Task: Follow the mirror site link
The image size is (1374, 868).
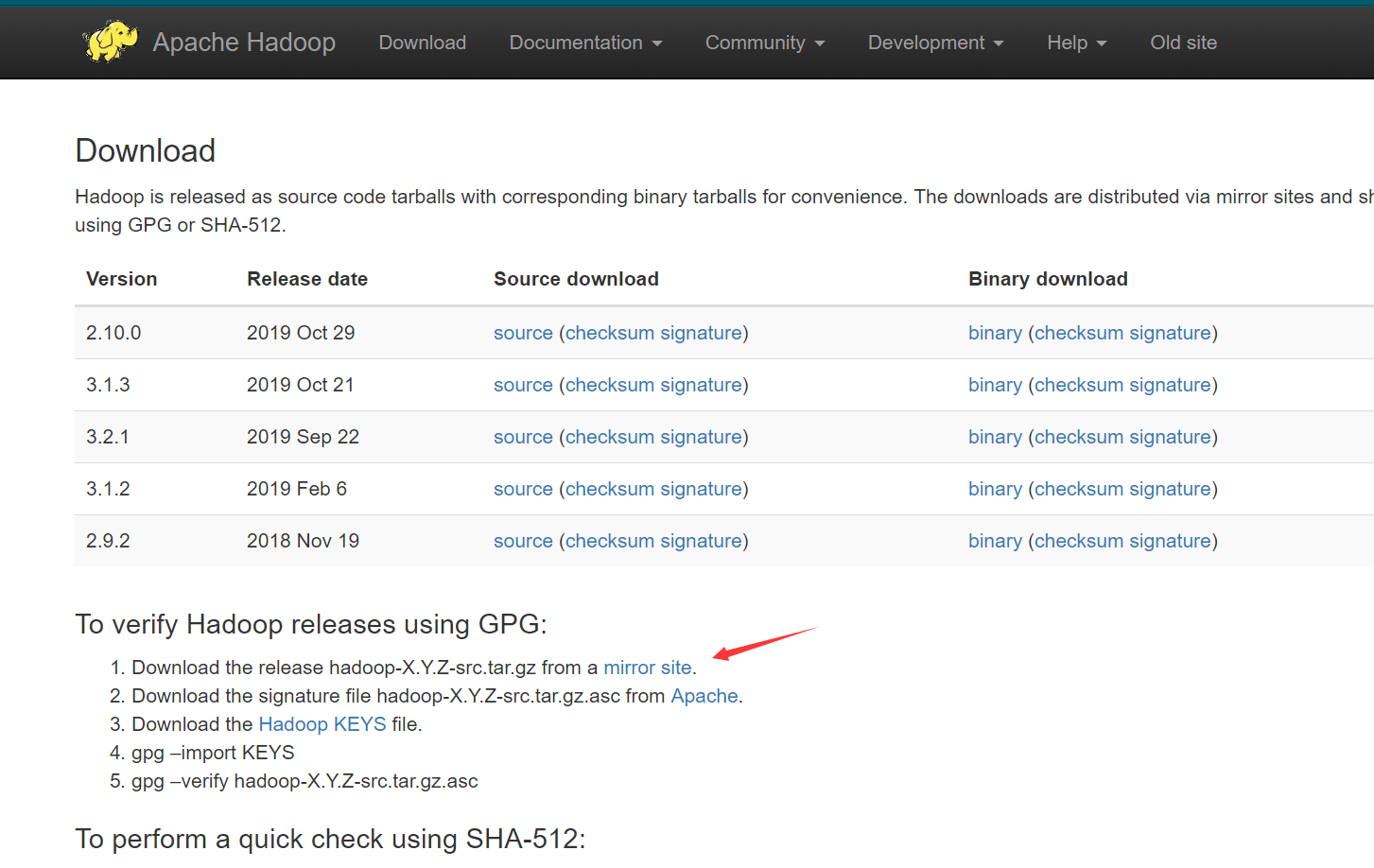Action: pos(648,668)
